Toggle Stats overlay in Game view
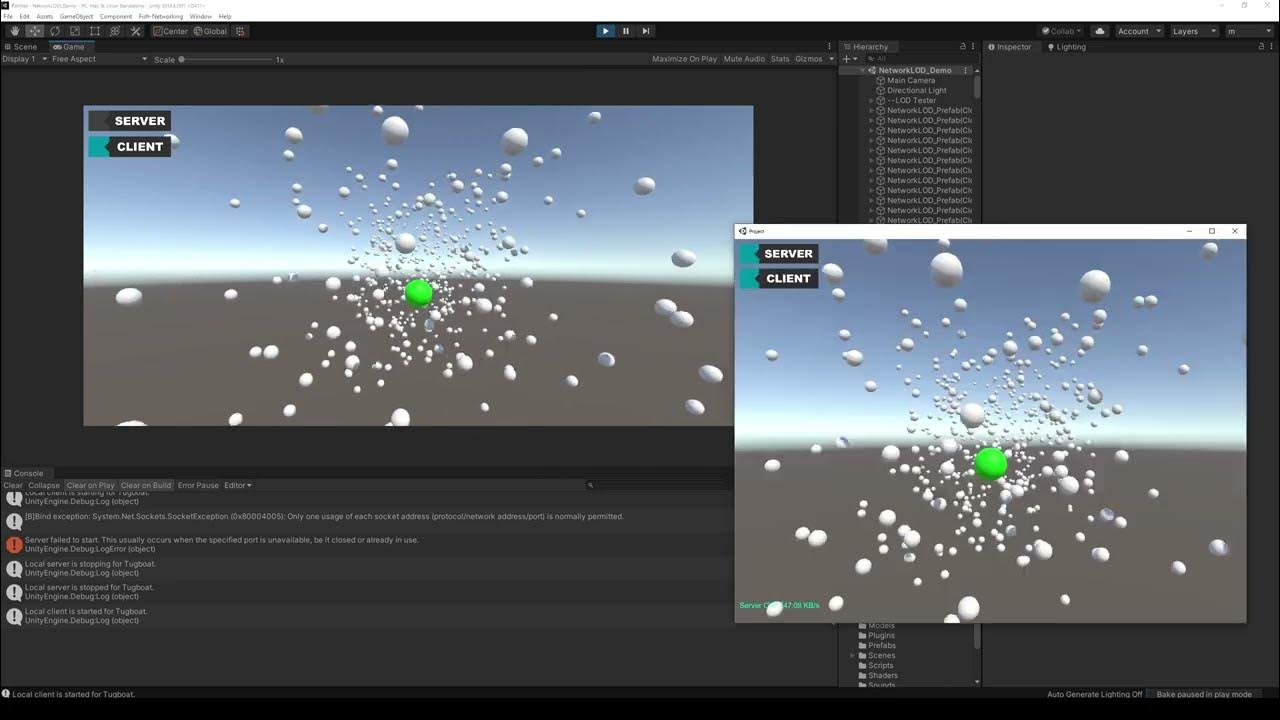This screenshot has height=720, width=1280. 780,59
